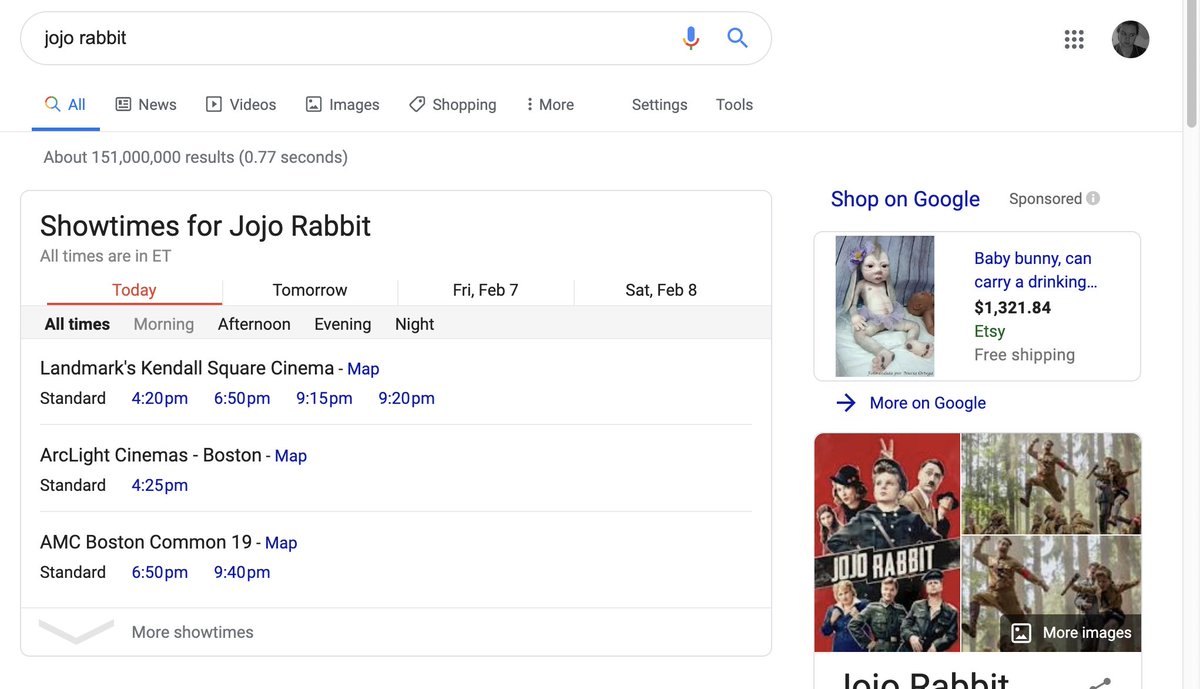Click the ArcLight Cinemas - Boston name

pyautogui.click(x=151, y=455)
